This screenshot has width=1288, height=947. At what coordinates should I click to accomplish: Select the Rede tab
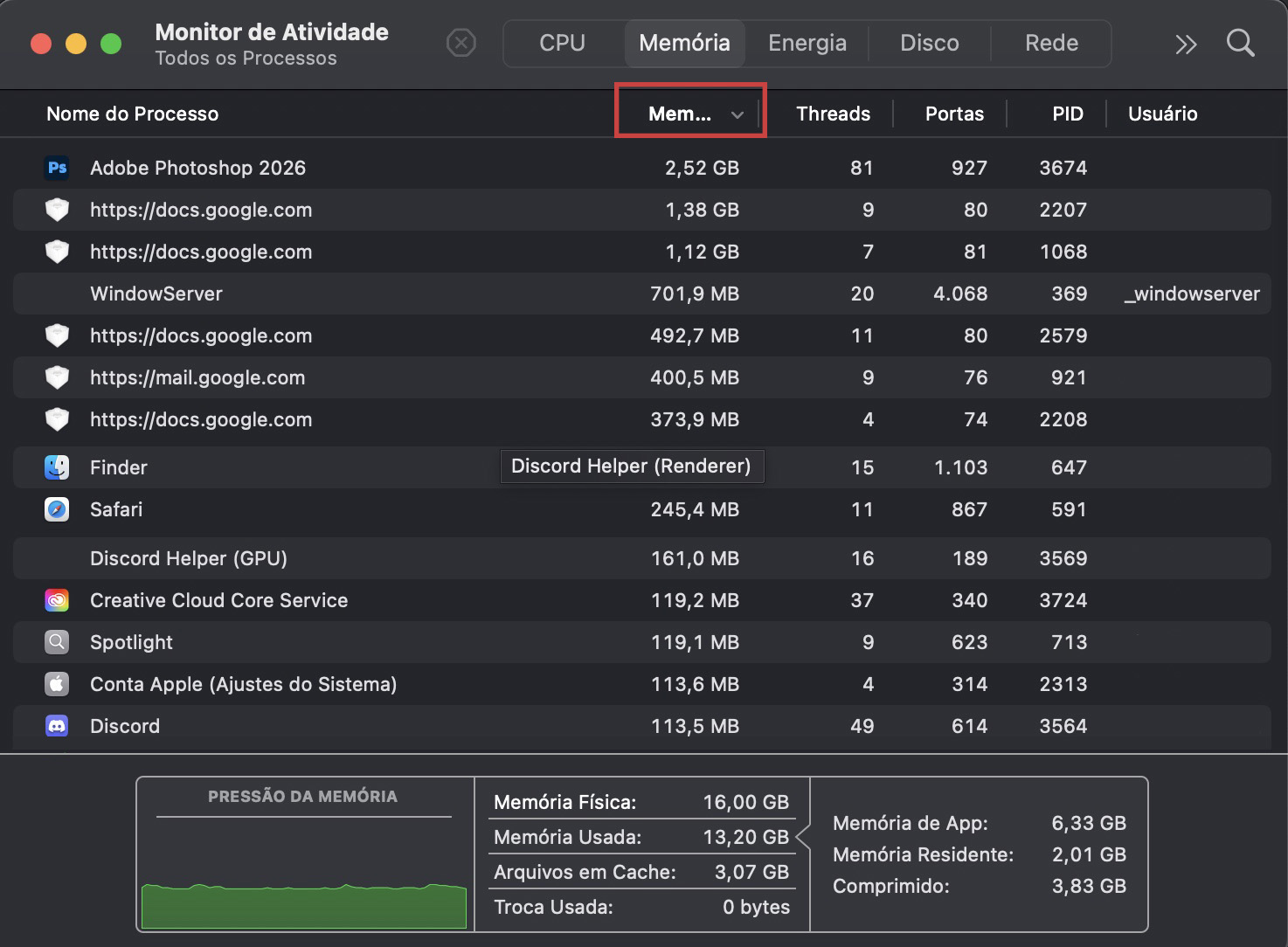tap(1051, 43)
